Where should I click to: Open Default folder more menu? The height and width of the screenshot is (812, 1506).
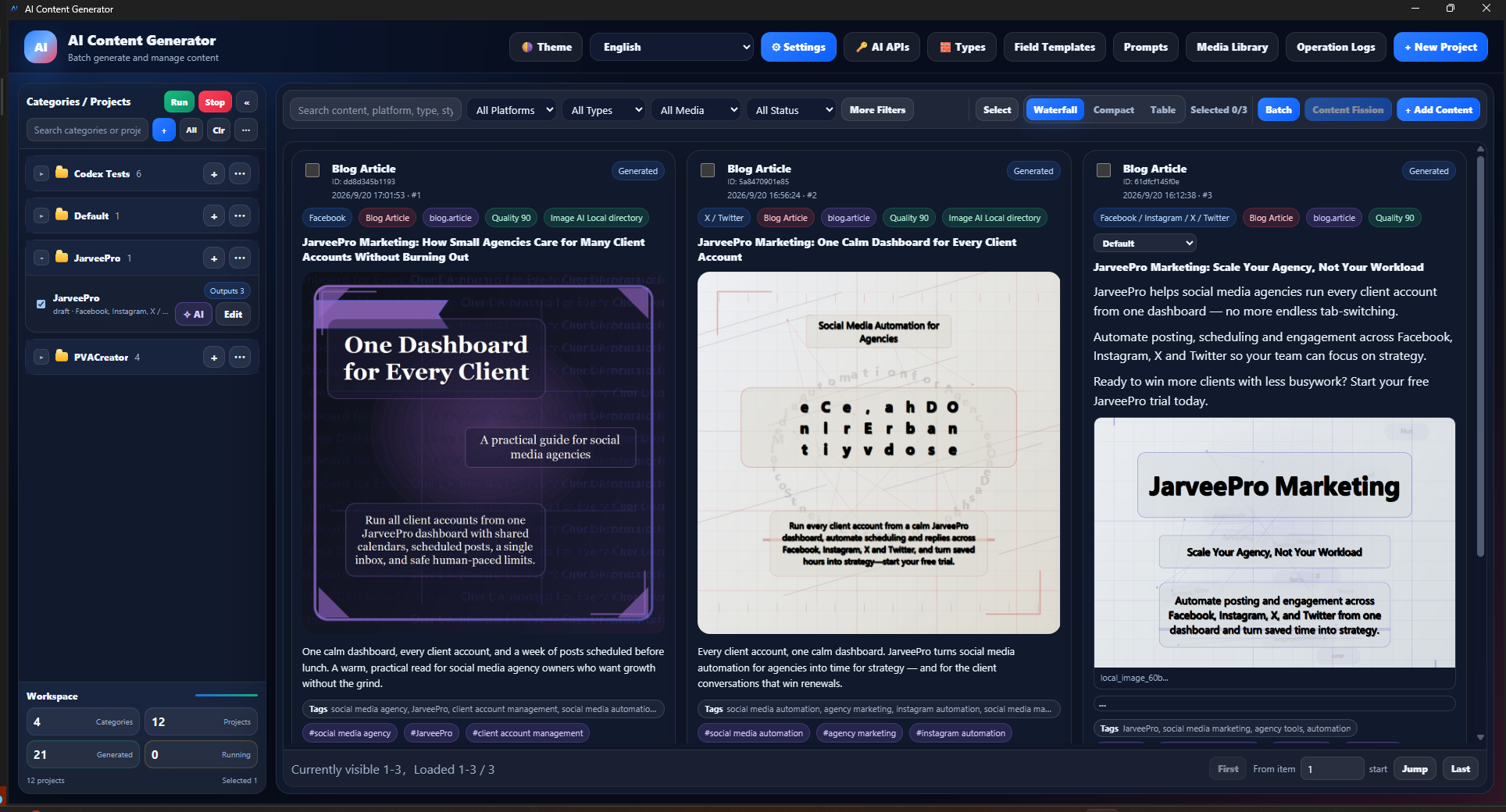click(x=240, y=216)
